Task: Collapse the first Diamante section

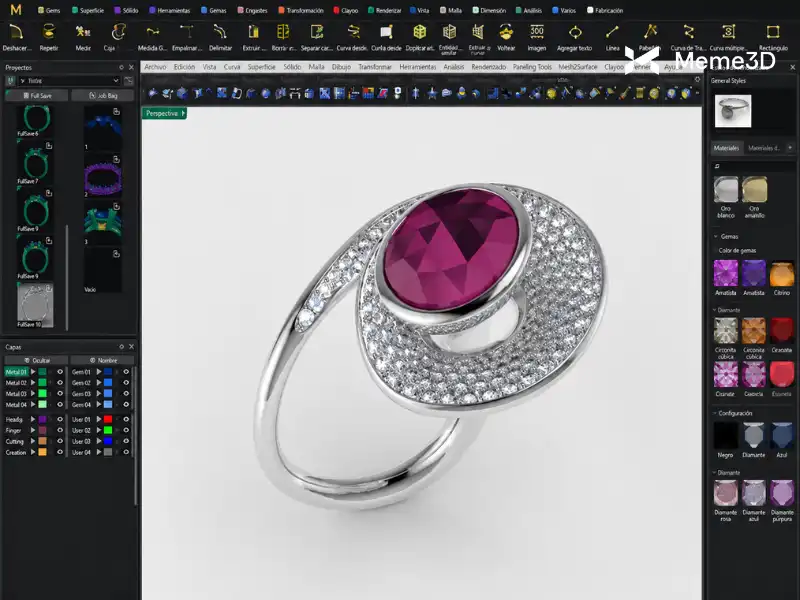Action: coord(714,310)
